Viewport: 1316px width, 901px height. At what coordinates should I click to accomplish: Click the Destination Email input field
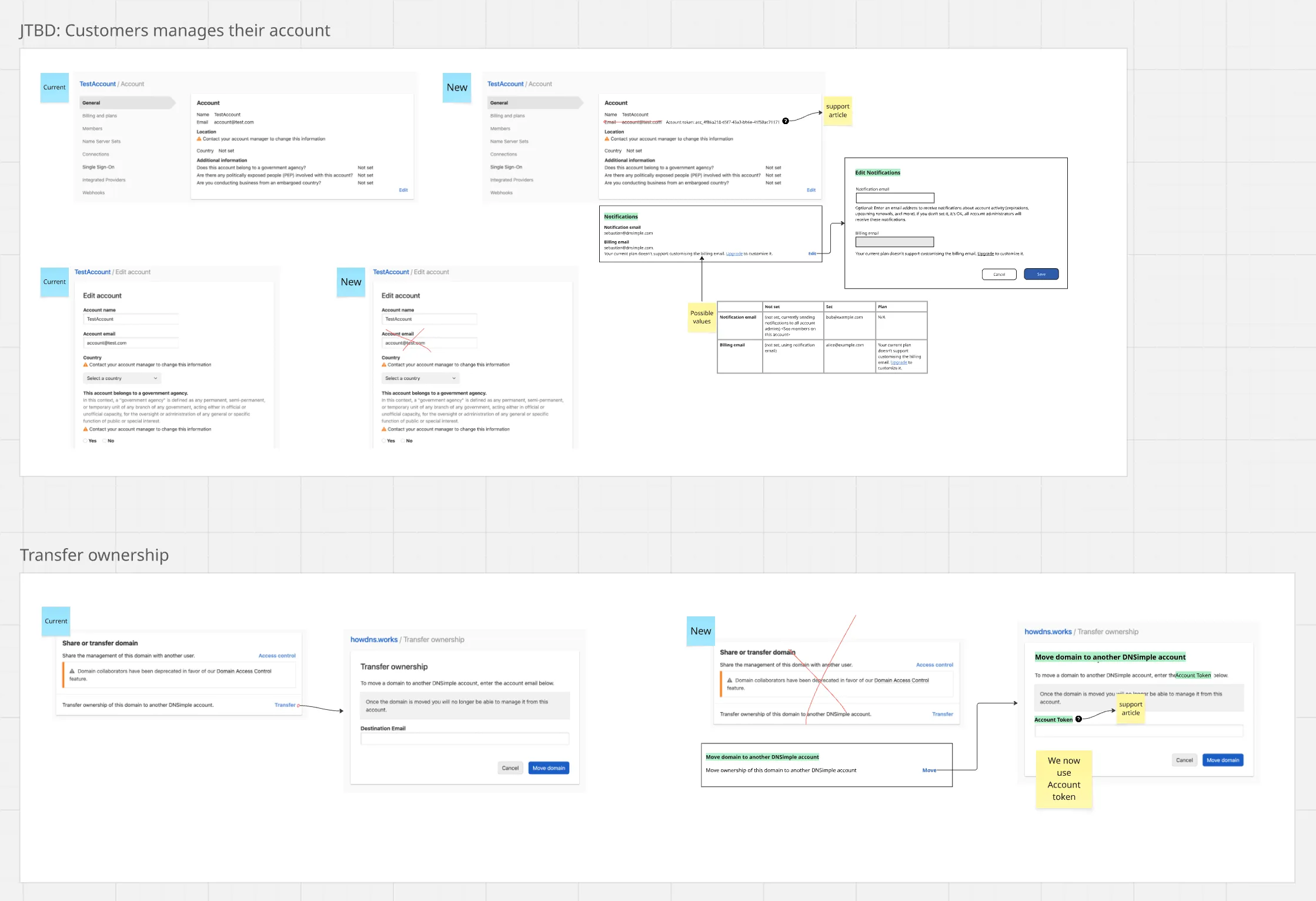(x=465, y=739)
